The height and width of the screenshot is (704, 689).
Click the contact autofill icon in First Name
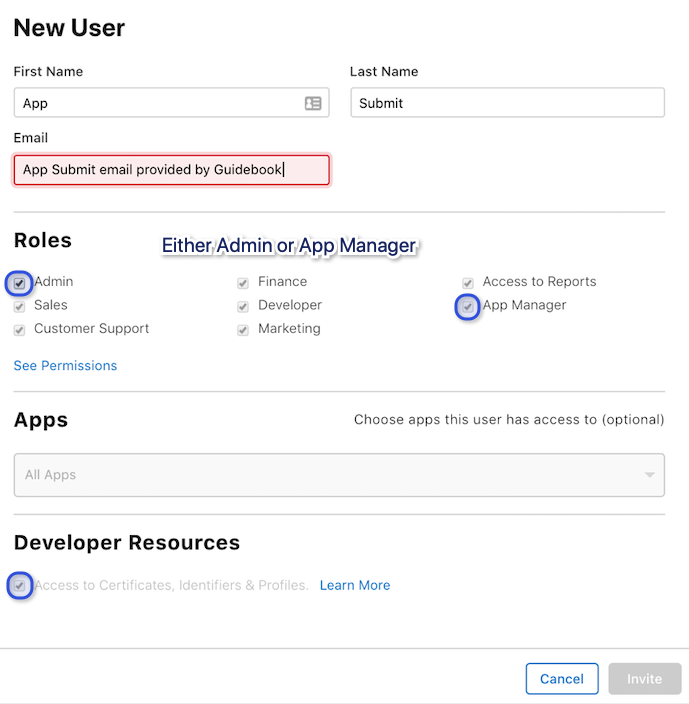[x=313, y=103]
